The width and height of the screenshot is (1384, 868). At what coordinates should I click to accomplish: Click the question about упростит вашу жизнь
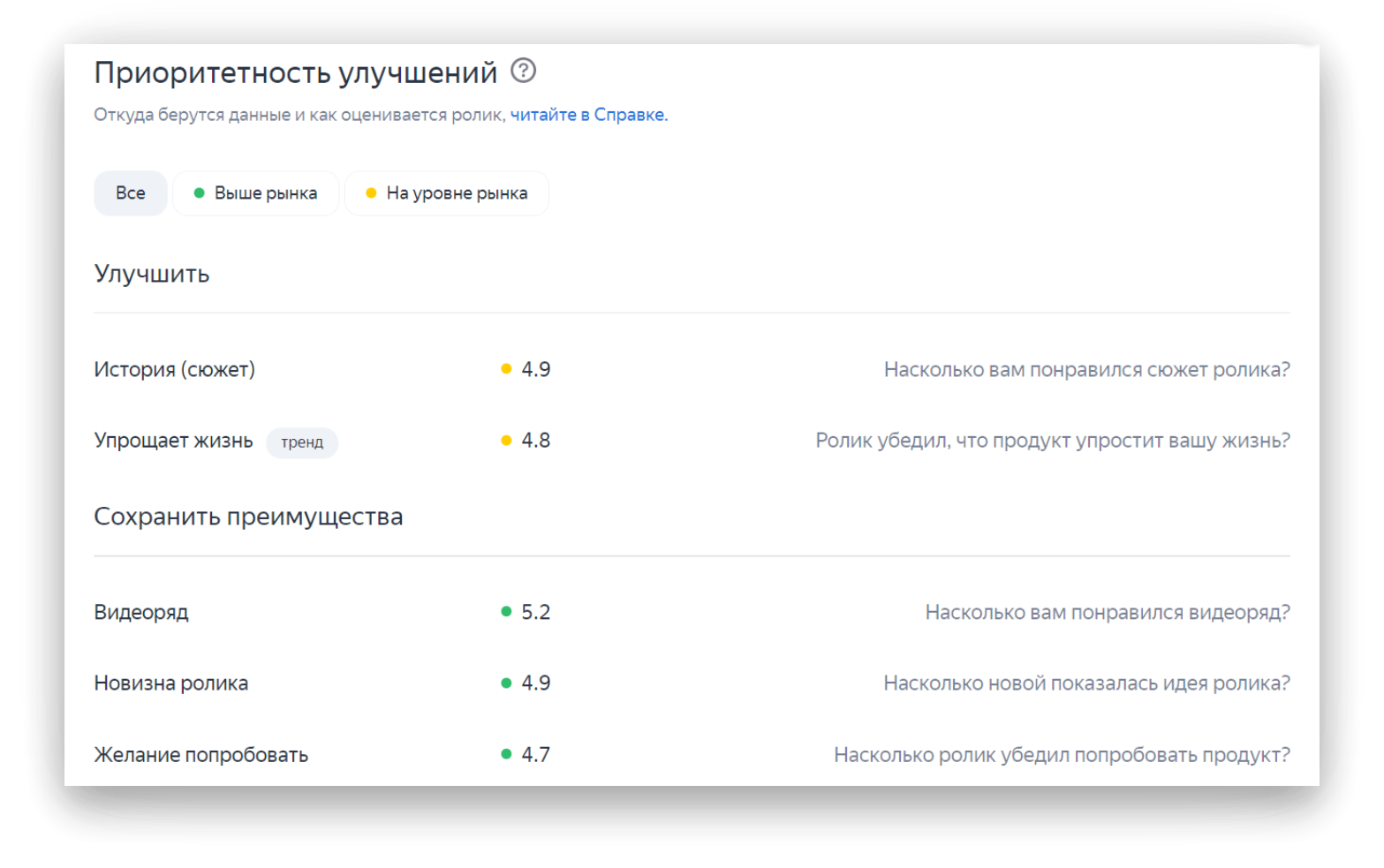coord(1053,440)
